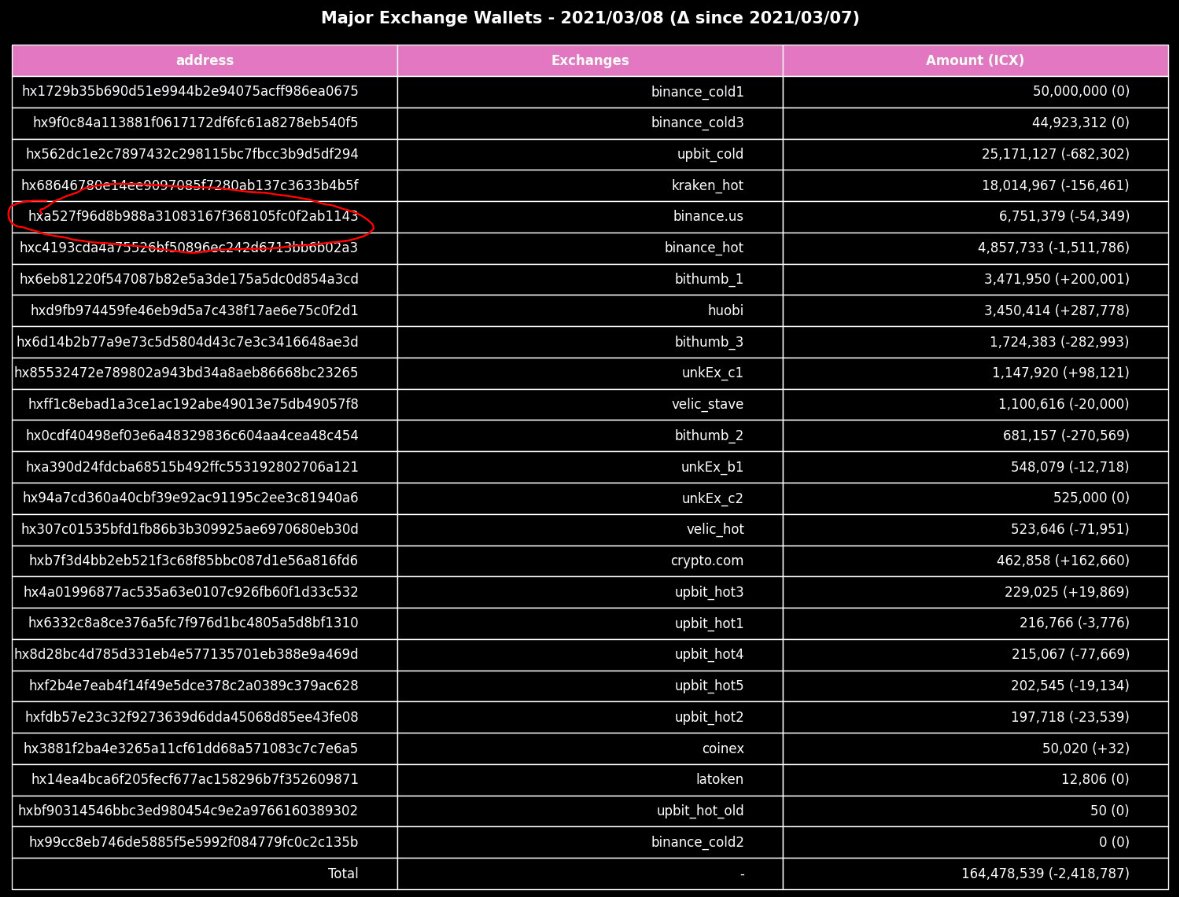Image resolution: width=1179 pixels, height=897 pixels.
Task: Click amount 25,171,127 (-682,302)
Action: tap(1055, 154)
